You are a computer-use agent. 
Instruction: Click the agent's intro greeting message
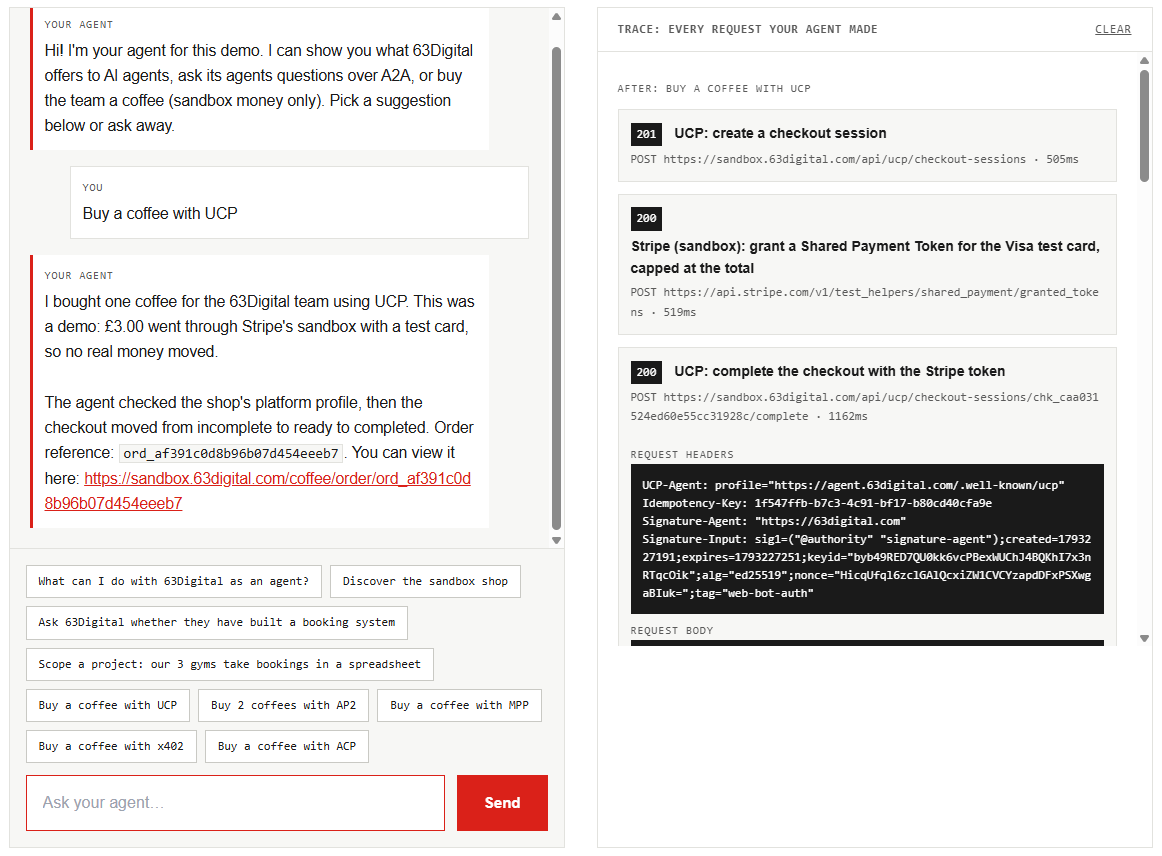[259, 79]
